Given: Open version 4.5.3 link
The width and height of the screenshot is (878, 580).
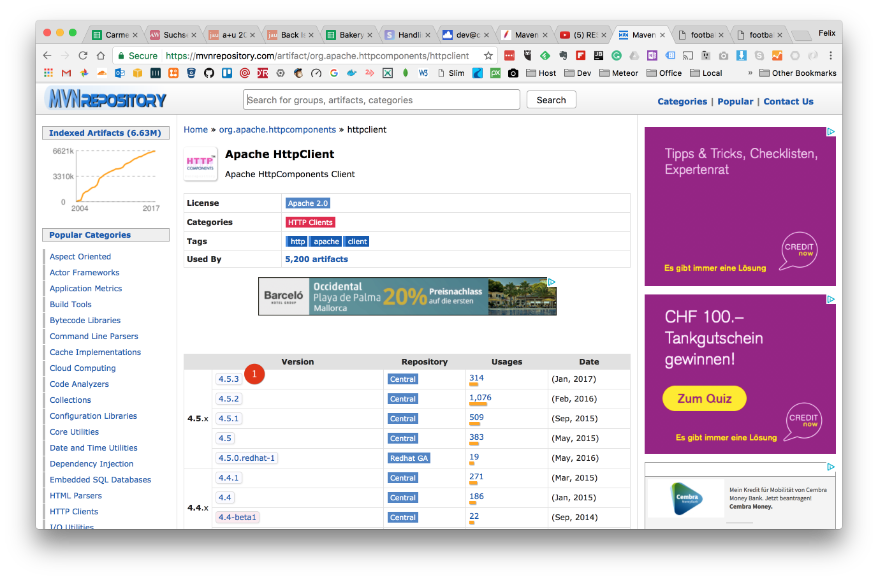Looking at the screenshot, I should pos(229,379).
